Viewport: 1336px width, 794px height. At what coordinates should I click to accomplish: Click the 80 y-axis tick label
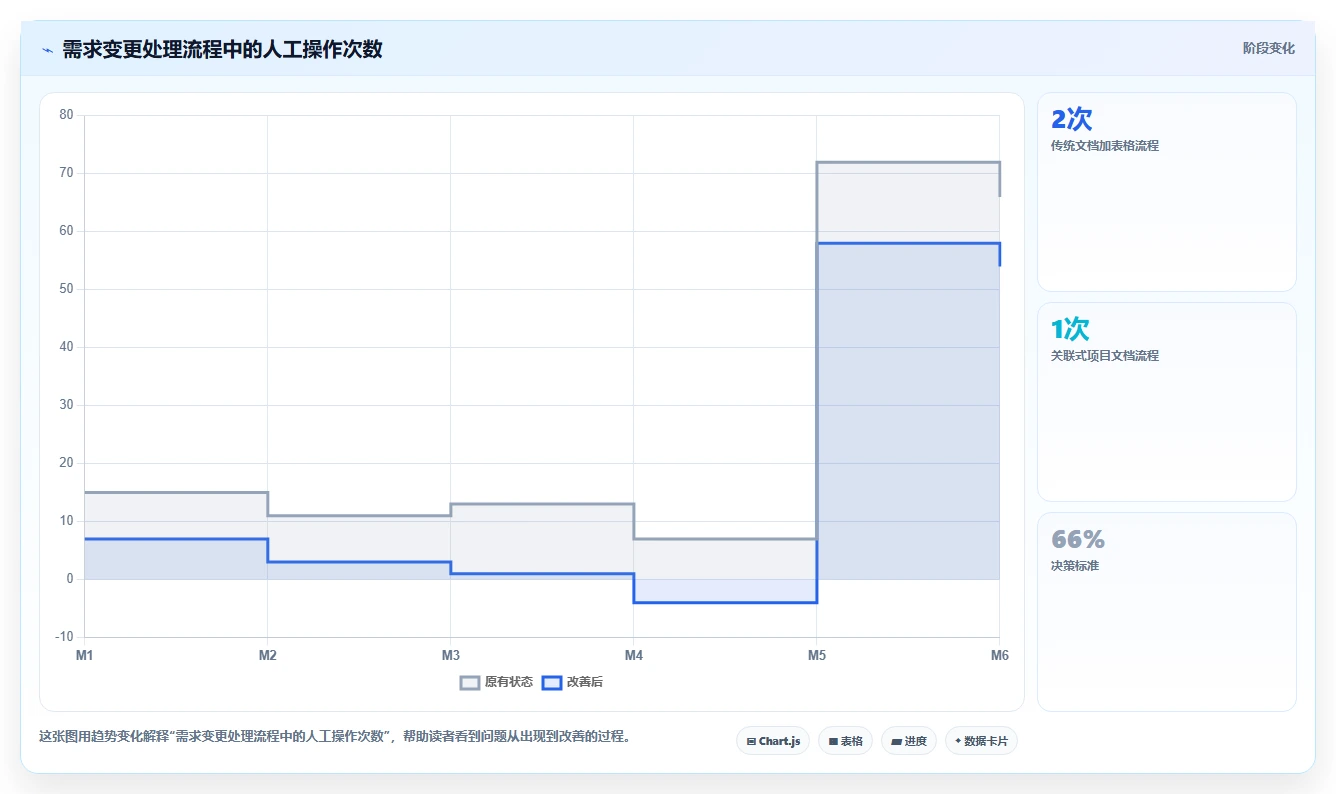67,115
